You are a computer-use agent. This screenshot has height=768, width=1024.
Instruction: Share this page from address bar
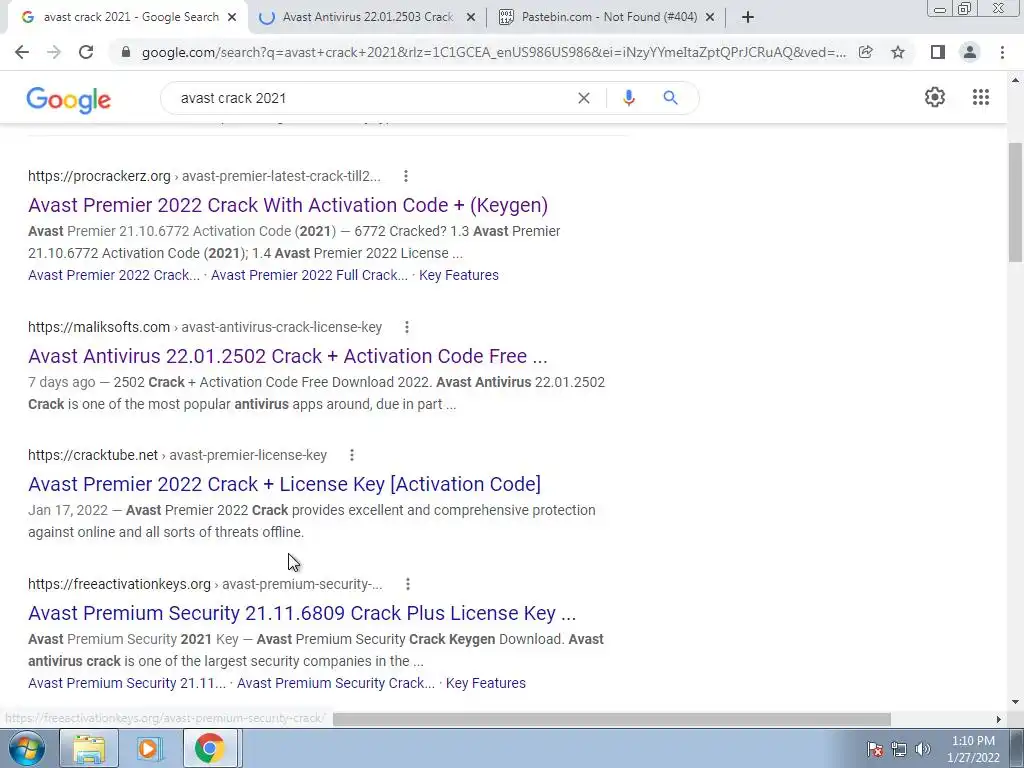(866, 52)
